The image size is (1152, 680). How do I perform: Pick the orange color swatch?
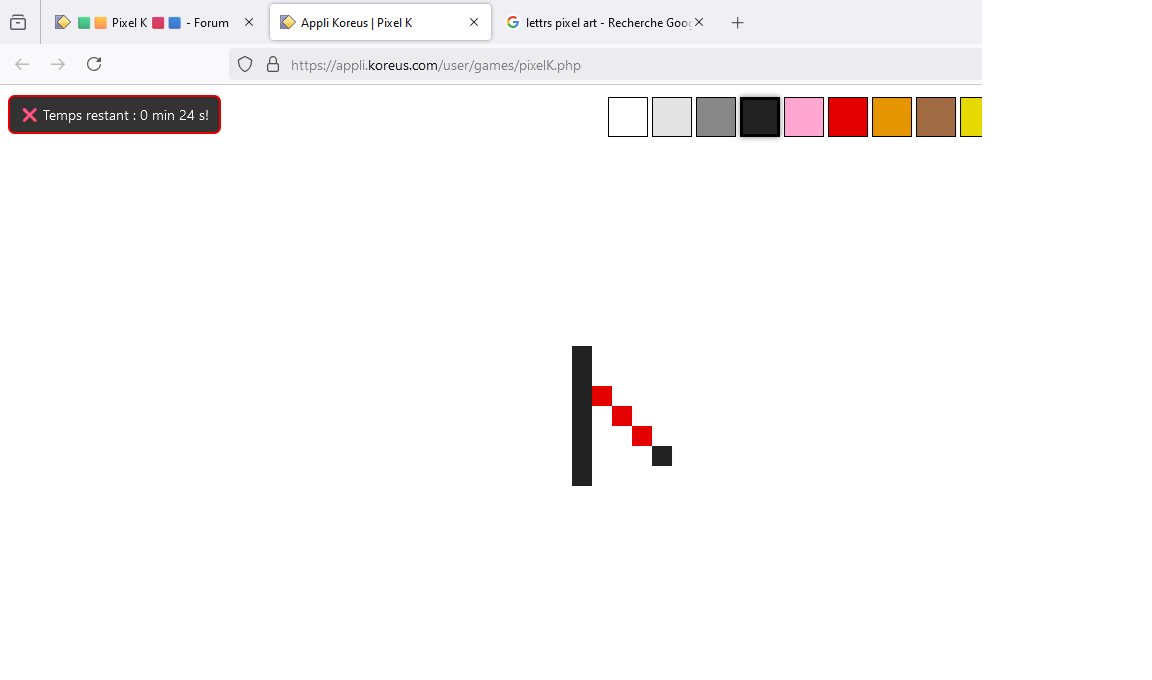click(892, 117)
